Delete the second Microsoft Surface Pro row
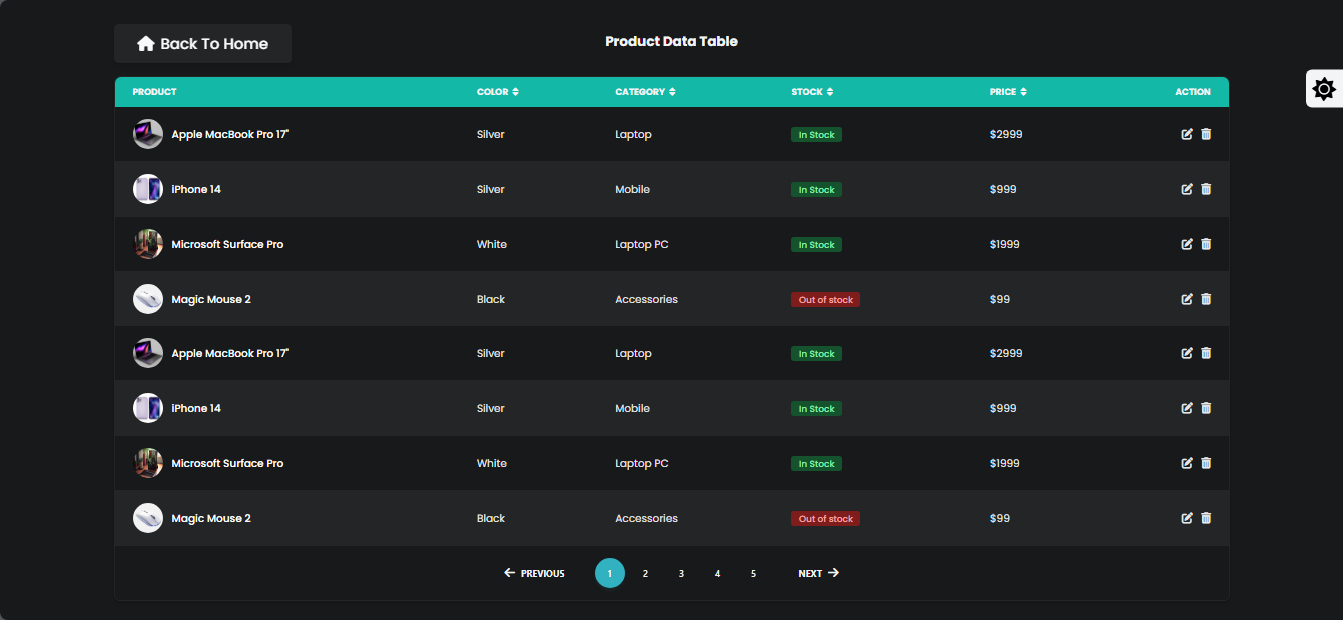Screen dimensions: 1343x620 click(1206, 463)
